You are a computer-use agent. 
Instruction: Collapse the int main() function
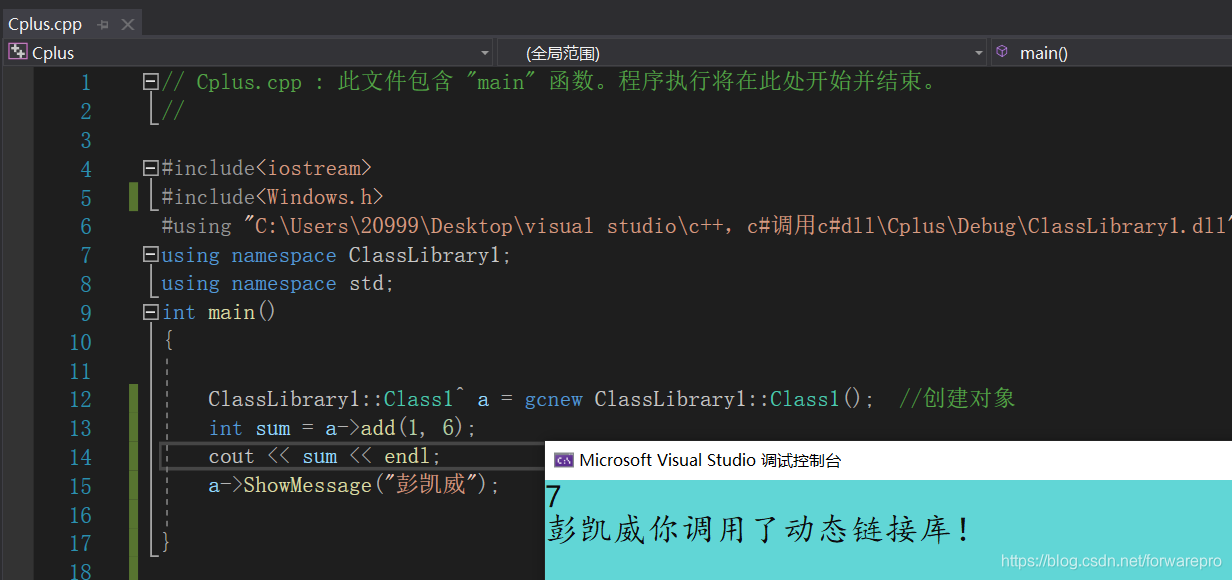point(151,312)
